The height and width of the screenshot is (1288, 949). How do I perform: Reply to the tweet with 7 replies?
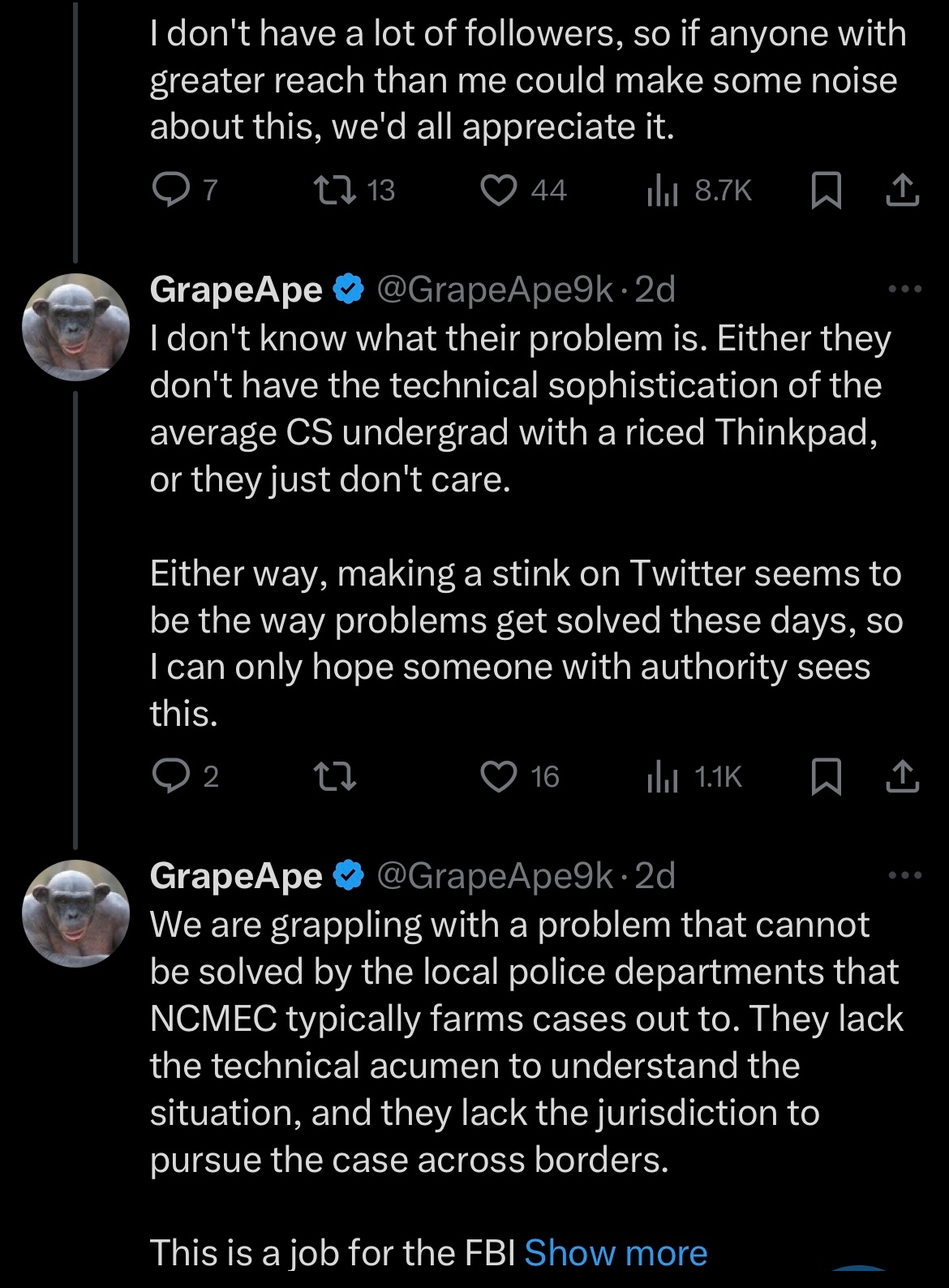170,191
